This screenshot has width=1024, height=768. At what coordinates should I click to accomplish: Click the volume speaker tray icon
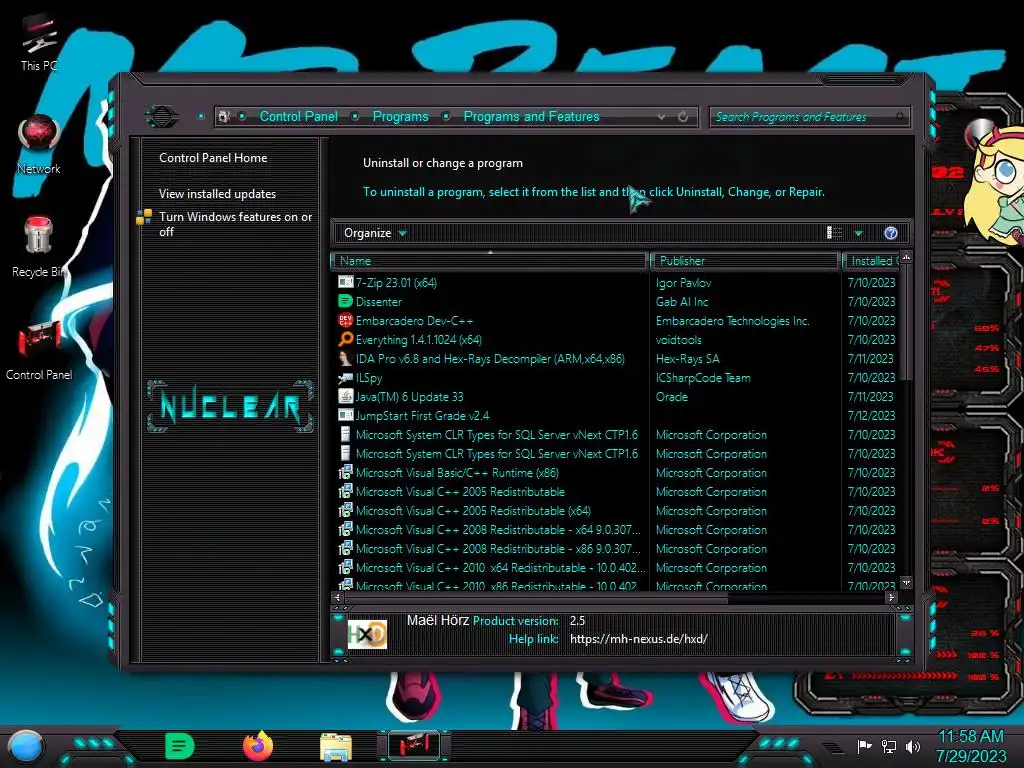[x=913, y=746]
